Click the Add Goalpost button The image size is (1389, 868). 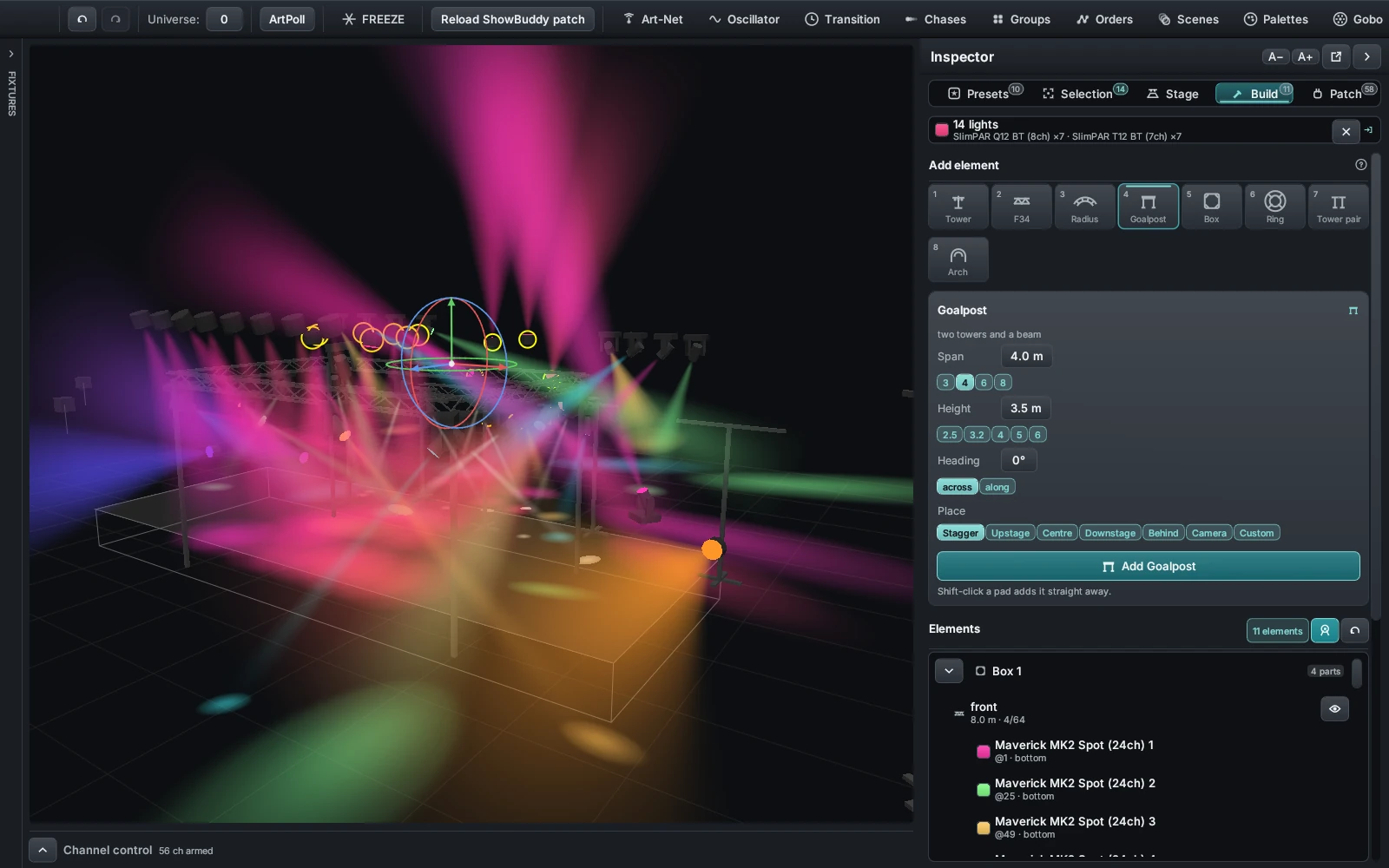click(x=1149, y=566)
